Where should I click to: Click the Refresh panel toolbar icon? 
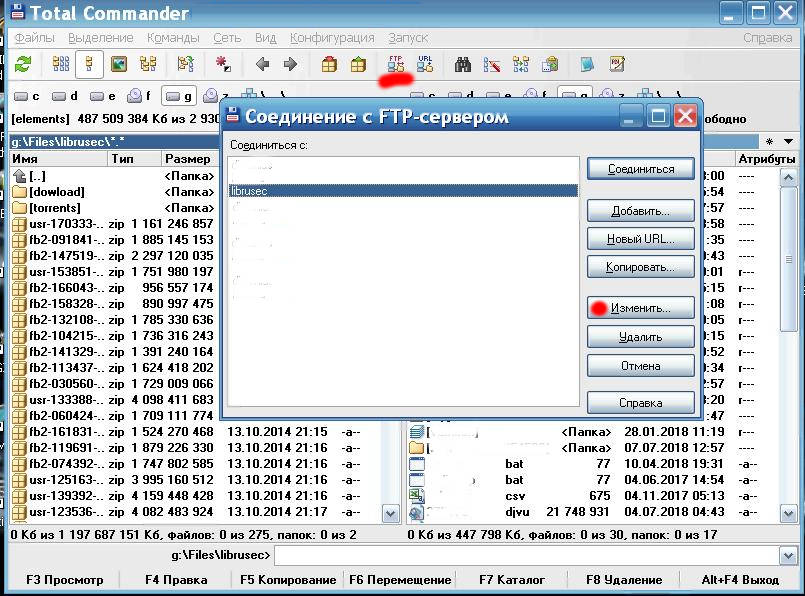click(x=22, y=65)
